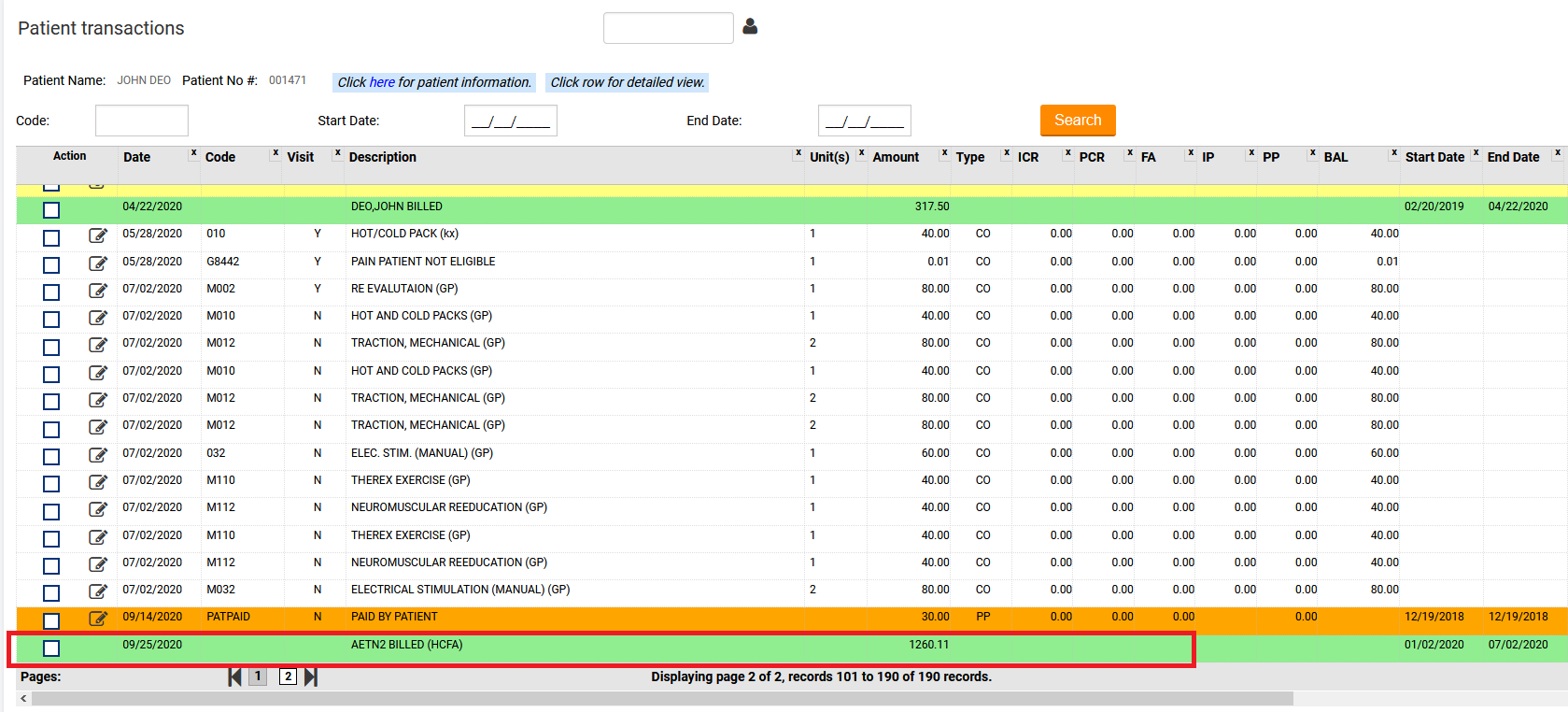This screenshot has height=712, width=1568.
Task: Edit the RE EVALUTAION (GP) row
Action: pyautogui.click(x=98, y=291)
